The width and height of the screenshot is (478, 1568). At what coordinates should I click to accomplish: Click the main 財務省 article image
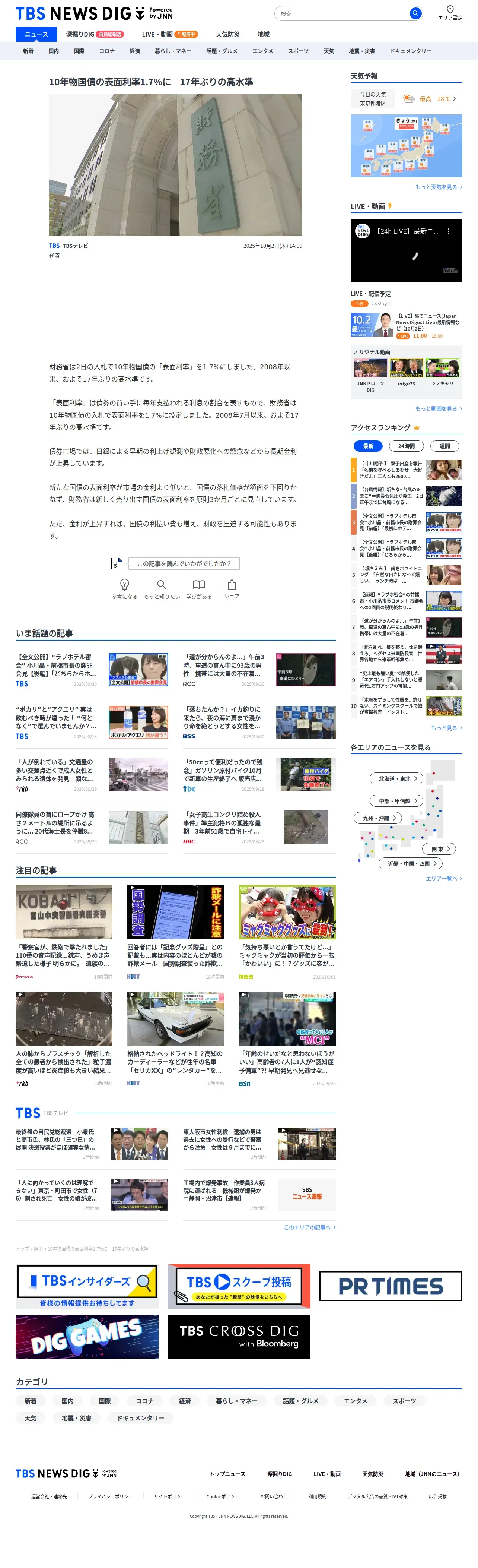click(x=175, y=165)
